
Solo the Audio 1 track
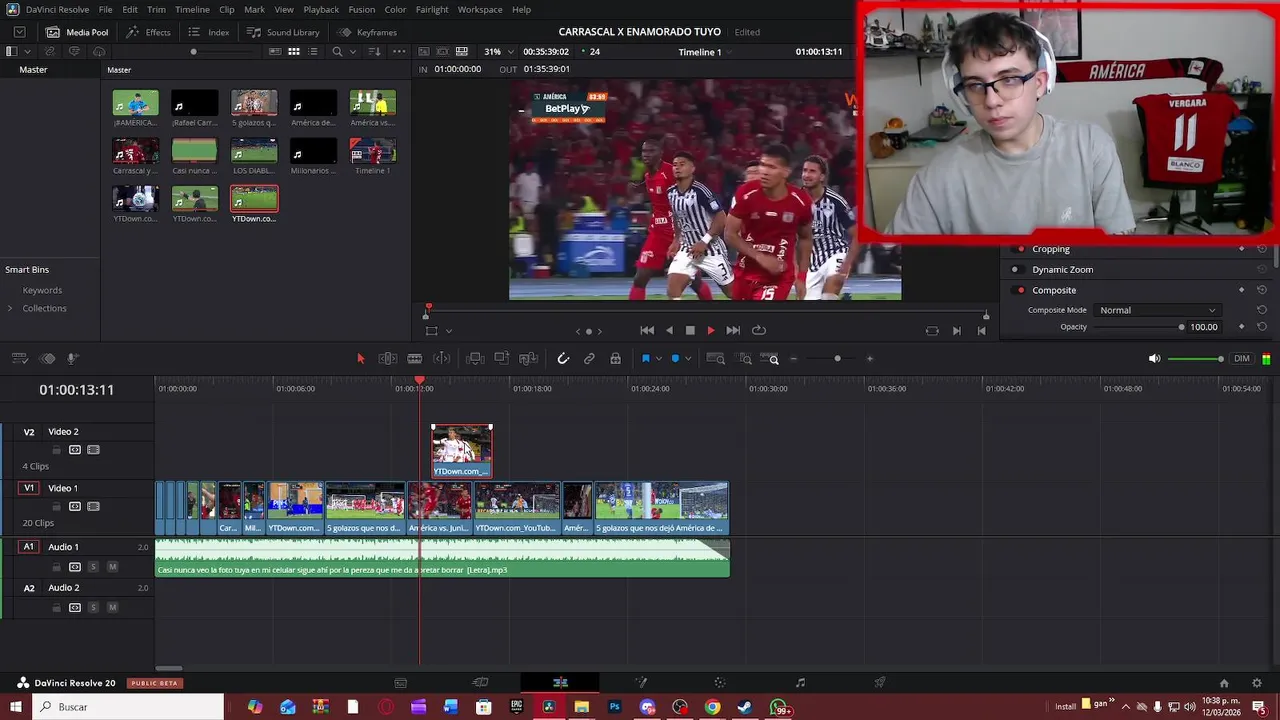(x=93, y=567)
